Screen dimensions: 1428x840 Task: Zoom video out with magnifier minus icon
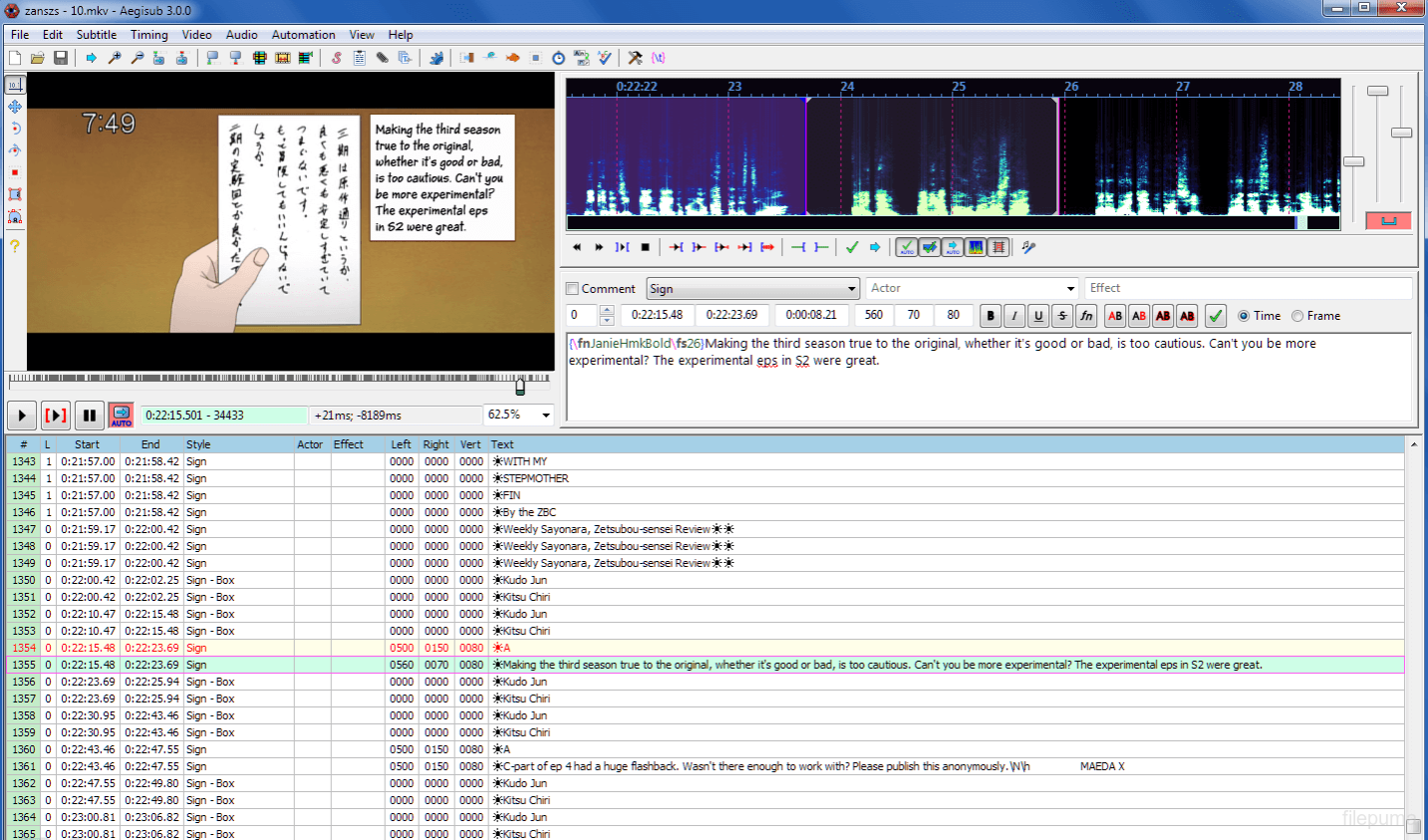pos(138,58)
